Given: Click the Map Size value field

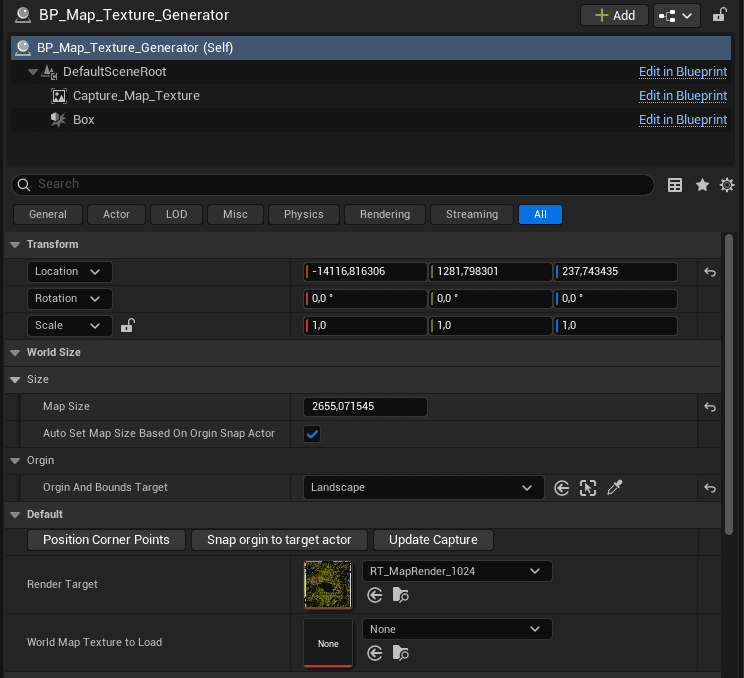Looking at the screenshot, I should click(x=365, y=407).
